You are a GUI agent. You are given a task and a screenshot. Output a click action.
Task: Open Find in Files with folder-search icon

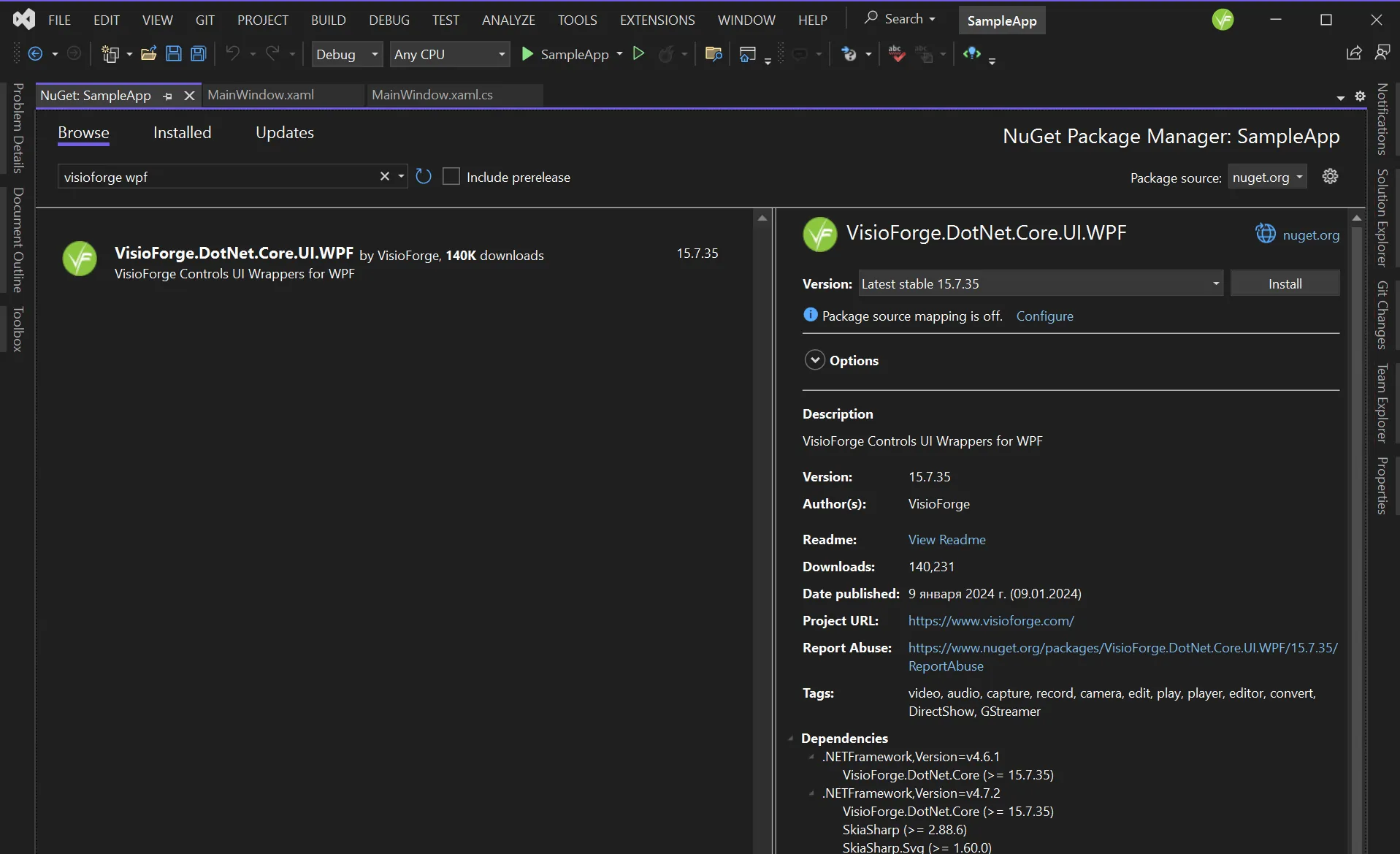click(713, 53)
